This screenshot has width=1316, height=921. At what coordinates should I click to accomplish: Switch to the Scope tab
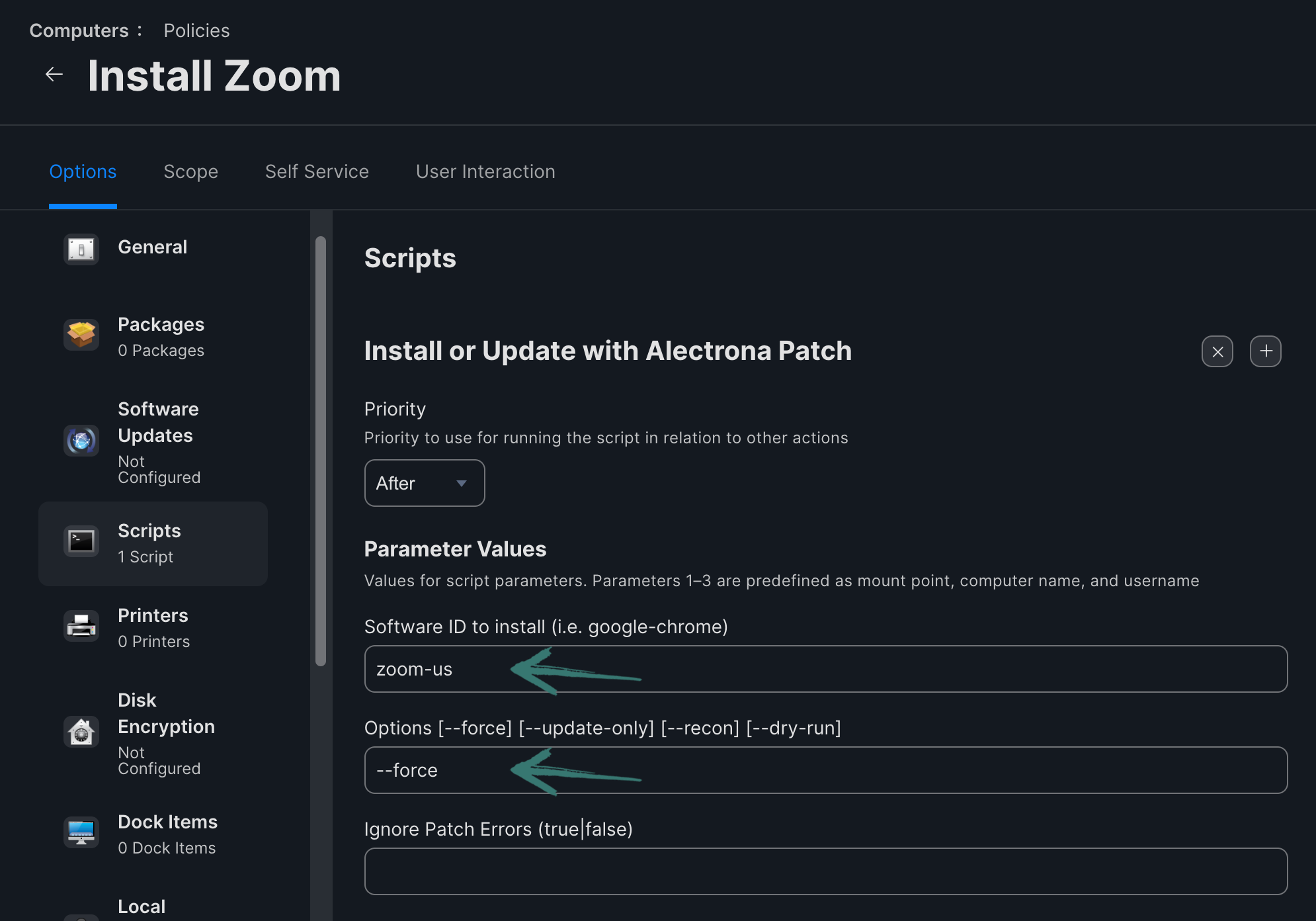(x=190, y=171)
